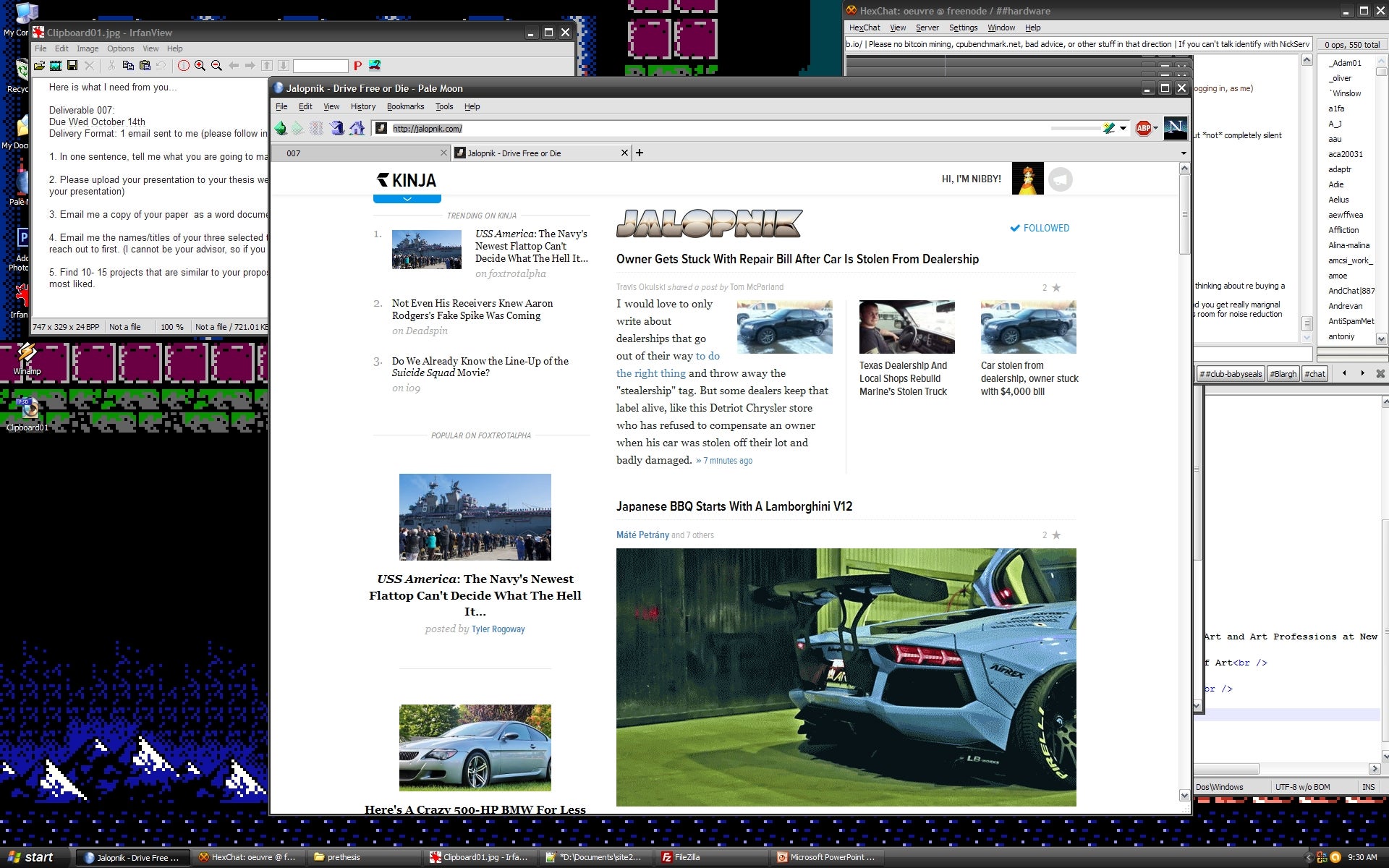Click the star next to Máté Petrány post
The width and height of the screenshot is (1389, 868).
1056,535
